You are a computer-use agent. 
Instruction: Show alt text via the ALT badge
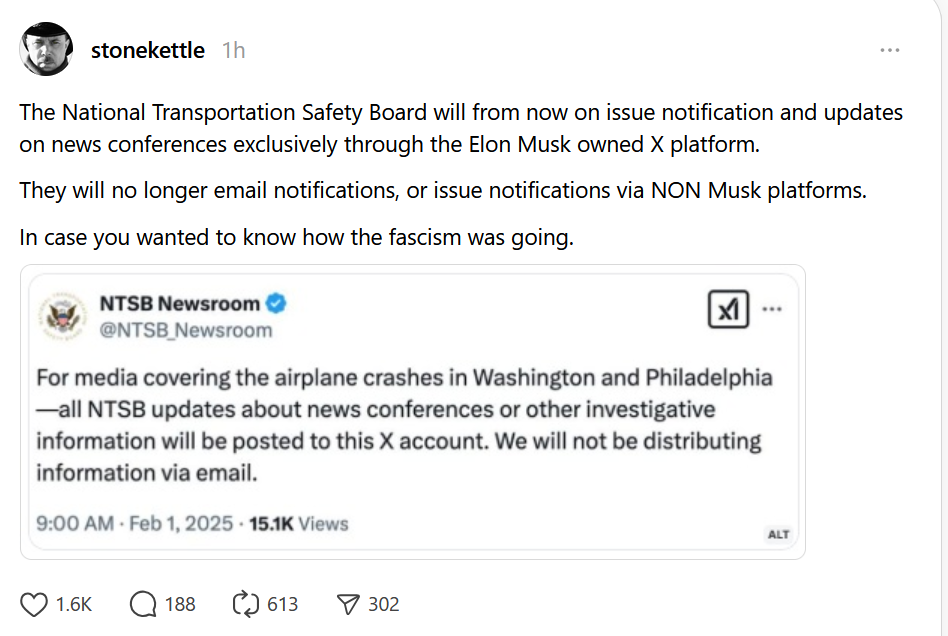(x=778, y=534)
